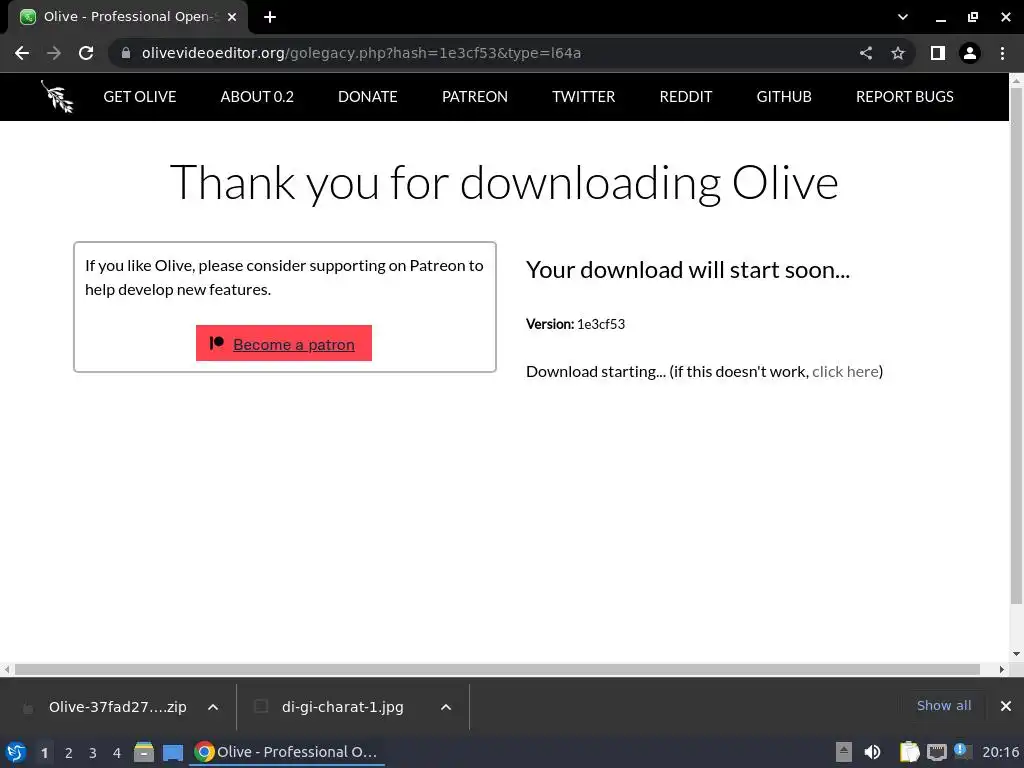Viewport: 1024px width, 768px height.
Task: Click the network tray icon
Action: tap(936, 752)
